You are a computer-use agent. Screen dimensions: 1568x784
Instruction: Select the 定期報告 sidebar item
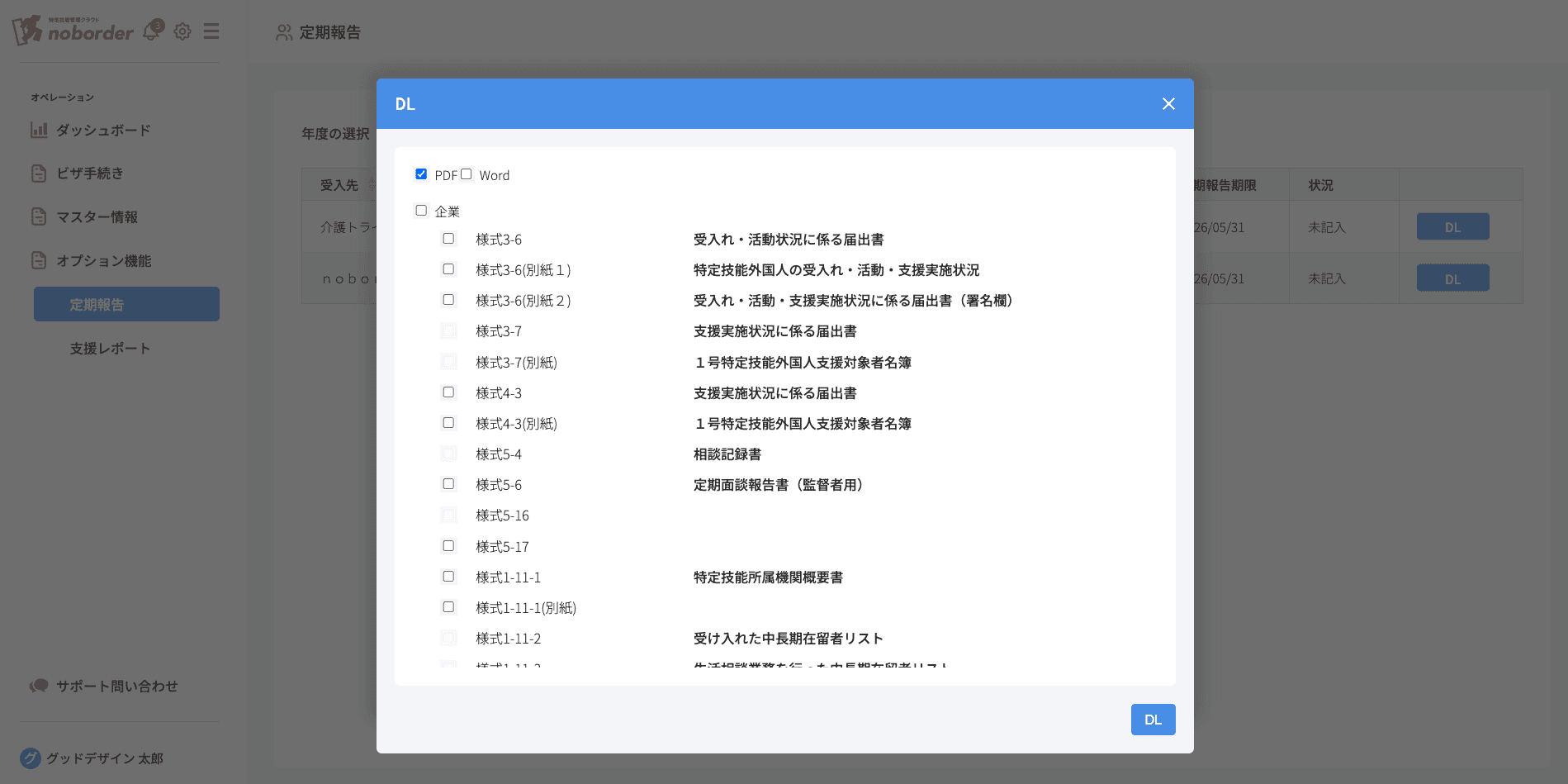126,305
